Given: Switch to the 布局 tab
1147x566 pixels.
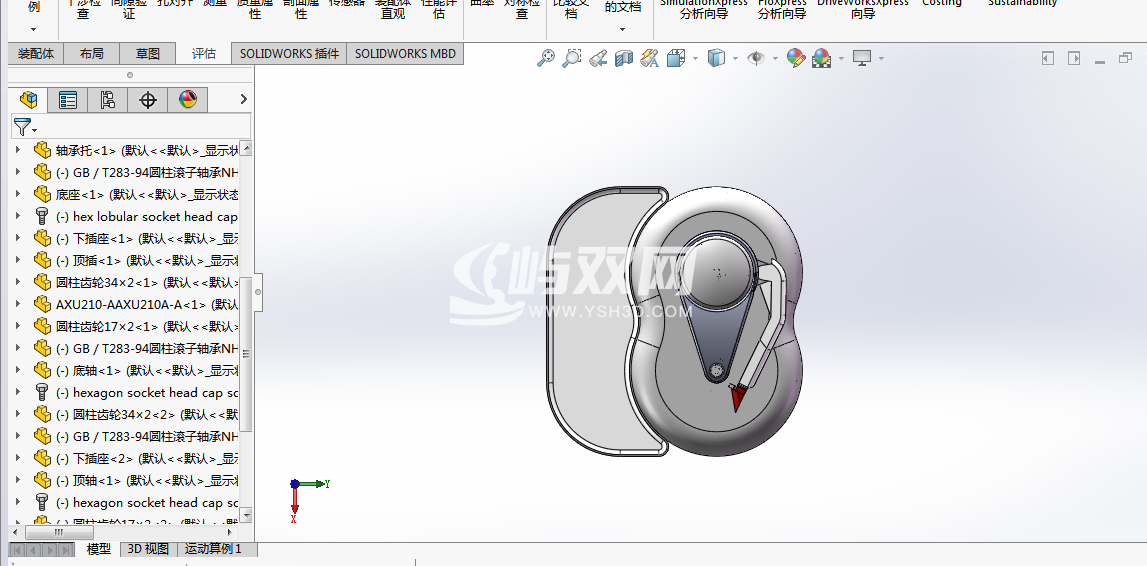Looking at the screenshot, I should (x=91, y=53).
